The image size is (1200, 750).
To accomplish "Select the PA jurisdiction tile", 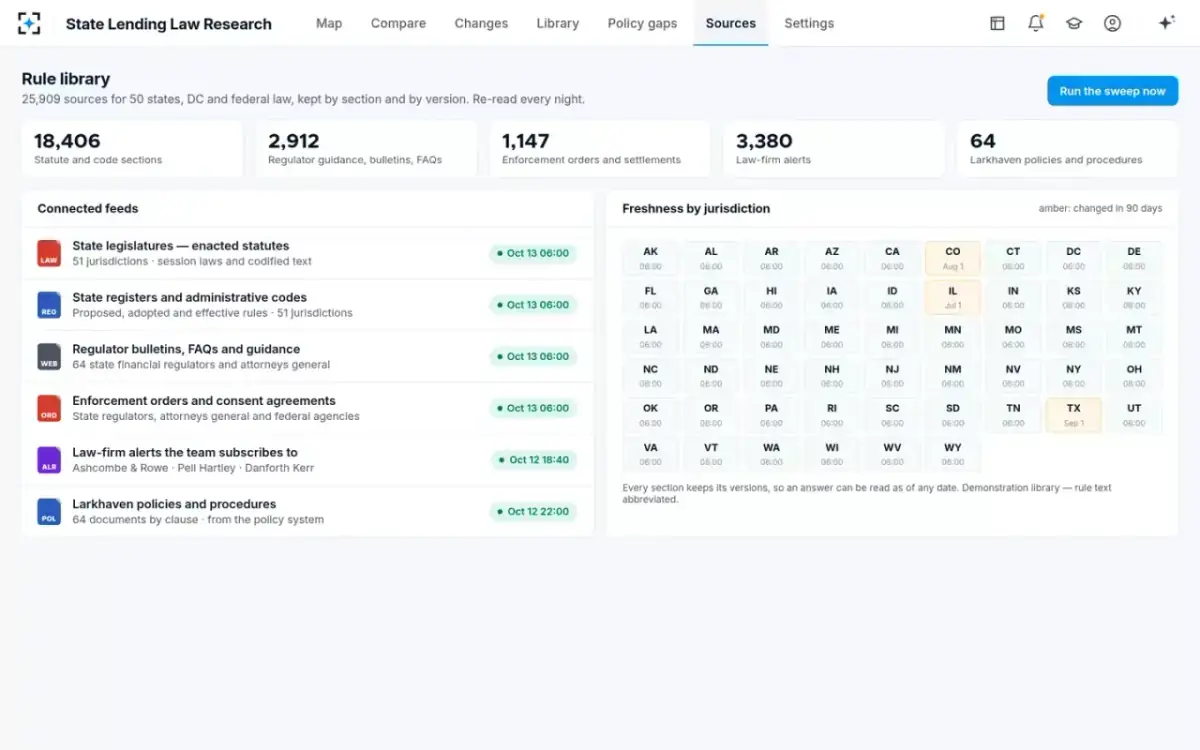I will (771, 415).
